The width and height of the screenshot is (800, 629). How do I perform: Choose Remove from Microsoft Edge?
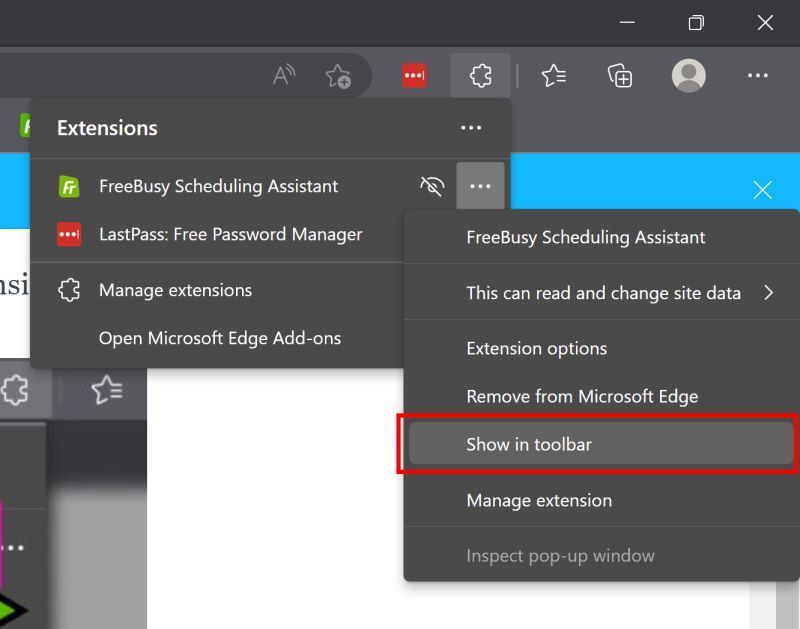point(601,396)
